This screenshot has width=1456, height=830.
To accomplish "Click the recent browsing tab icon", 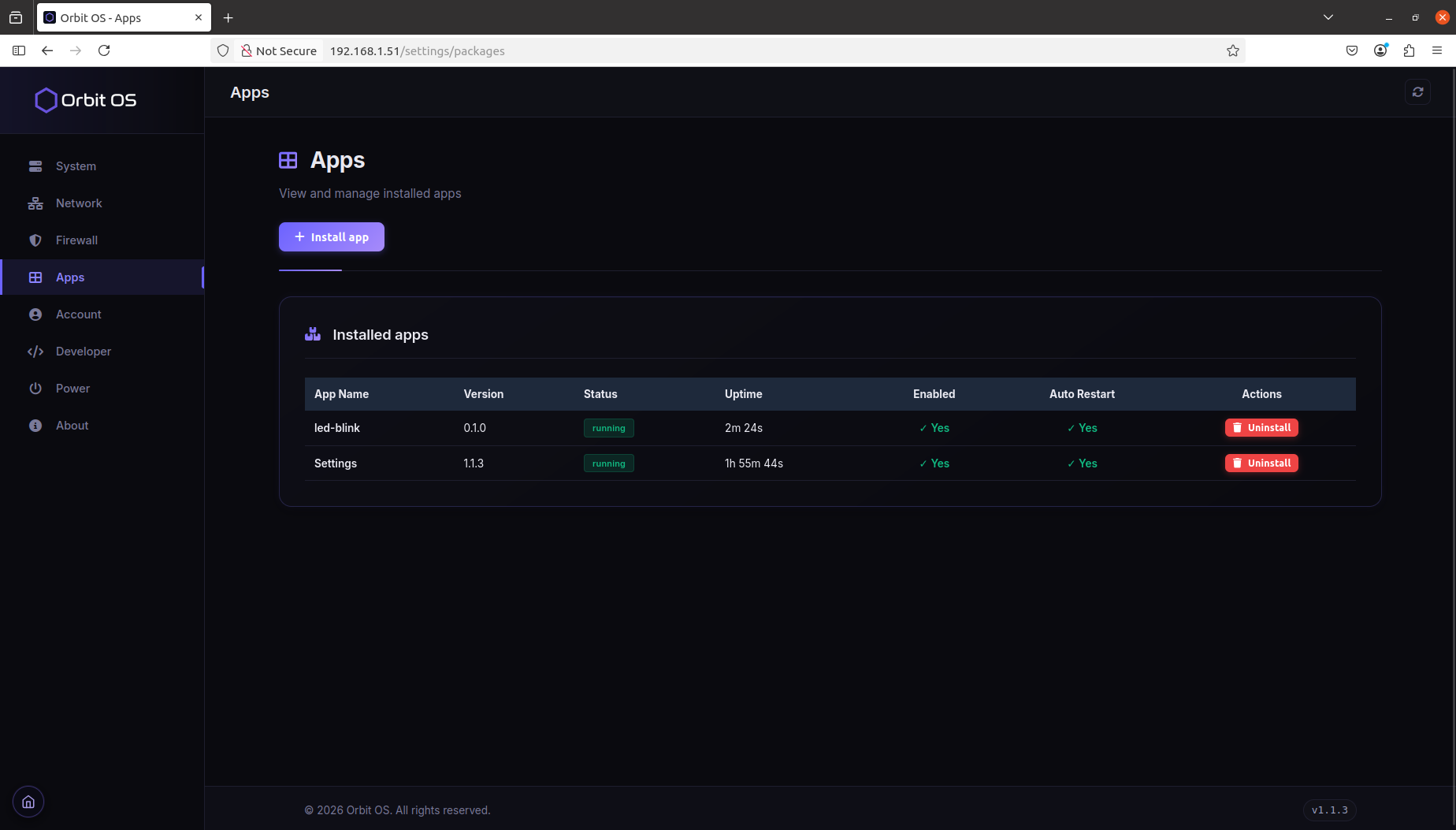I will [16, 17].
